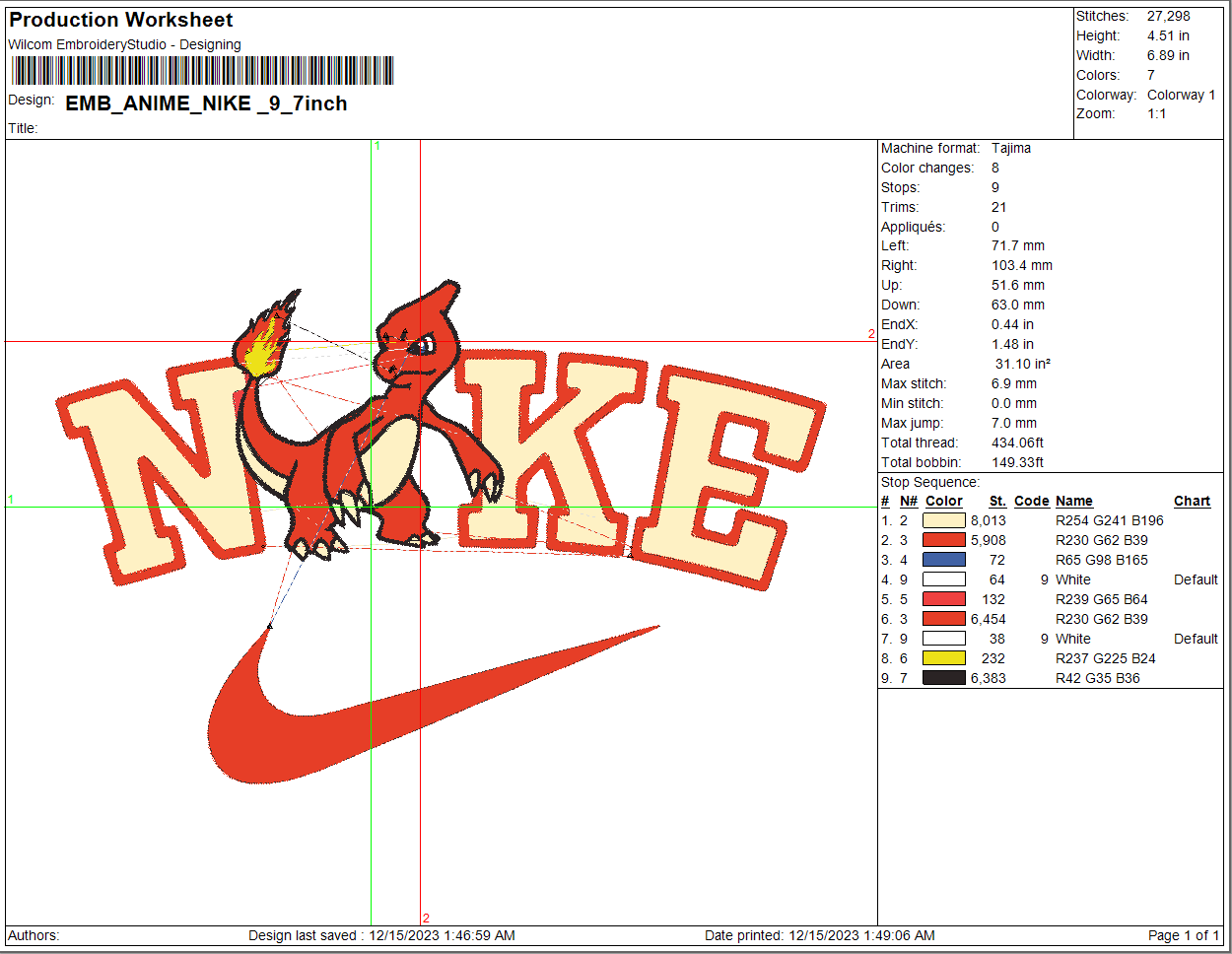Click the Page 1 of 1 indicator
Screen dimensions: 1232x954
click(1183, 935)
